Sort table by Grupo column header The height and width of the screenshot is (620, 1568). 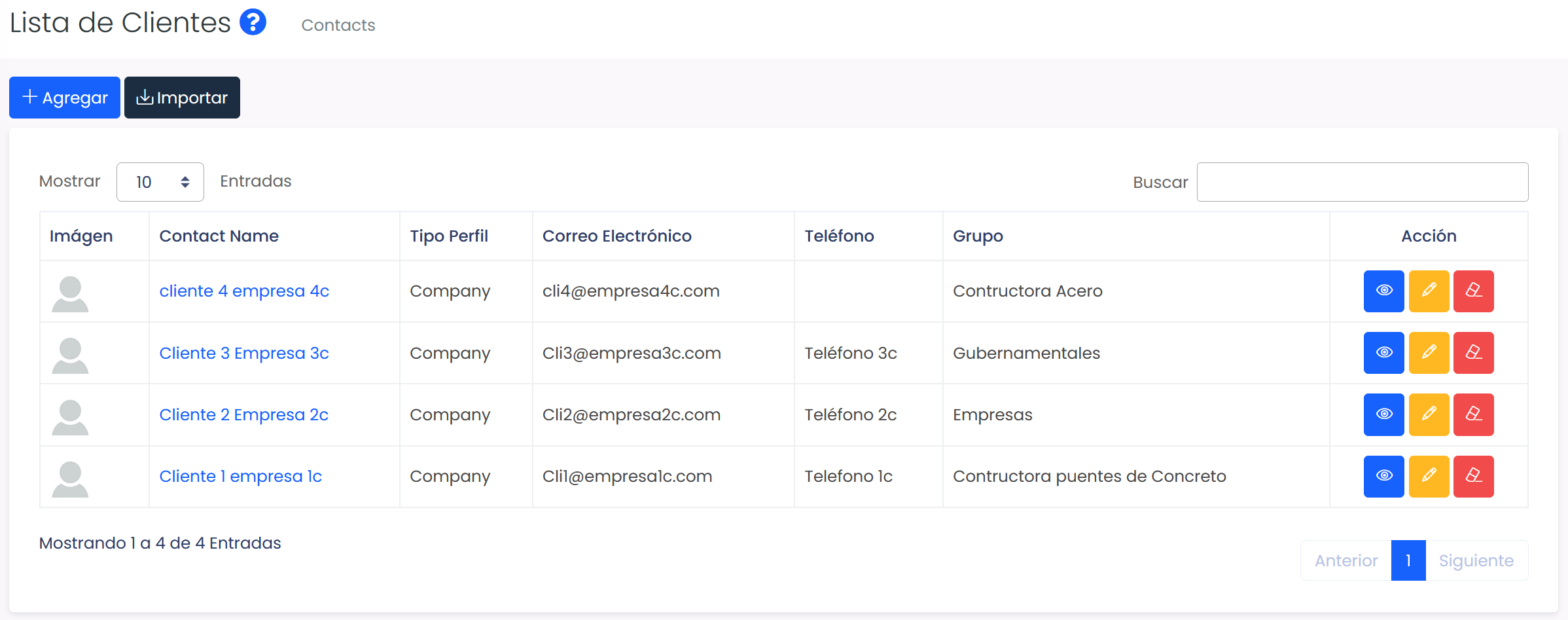pyautogui.click(x=978, y=236)
